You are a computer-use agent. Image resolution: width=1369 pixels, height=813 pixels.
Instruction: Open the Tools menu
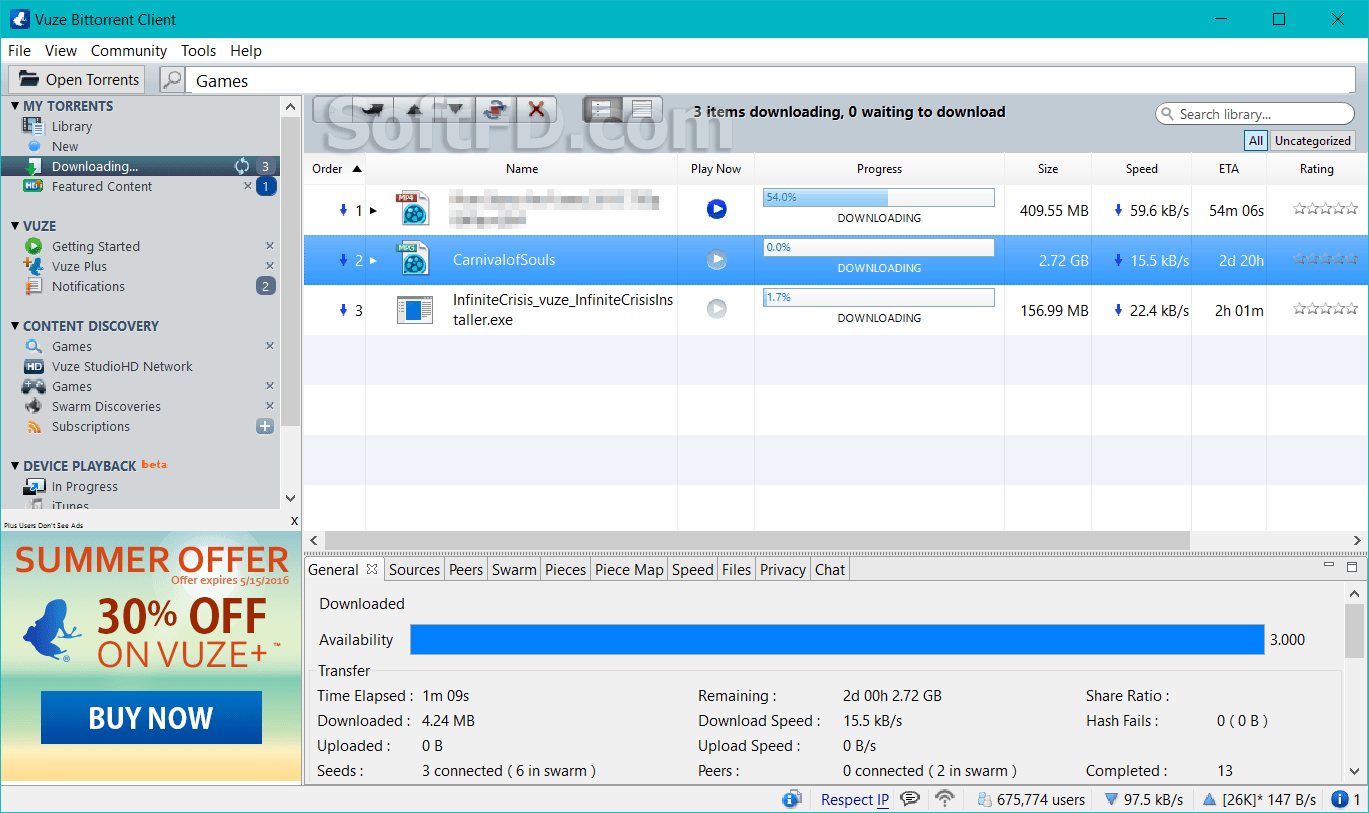pyautogui.click(x=198, y=51)
